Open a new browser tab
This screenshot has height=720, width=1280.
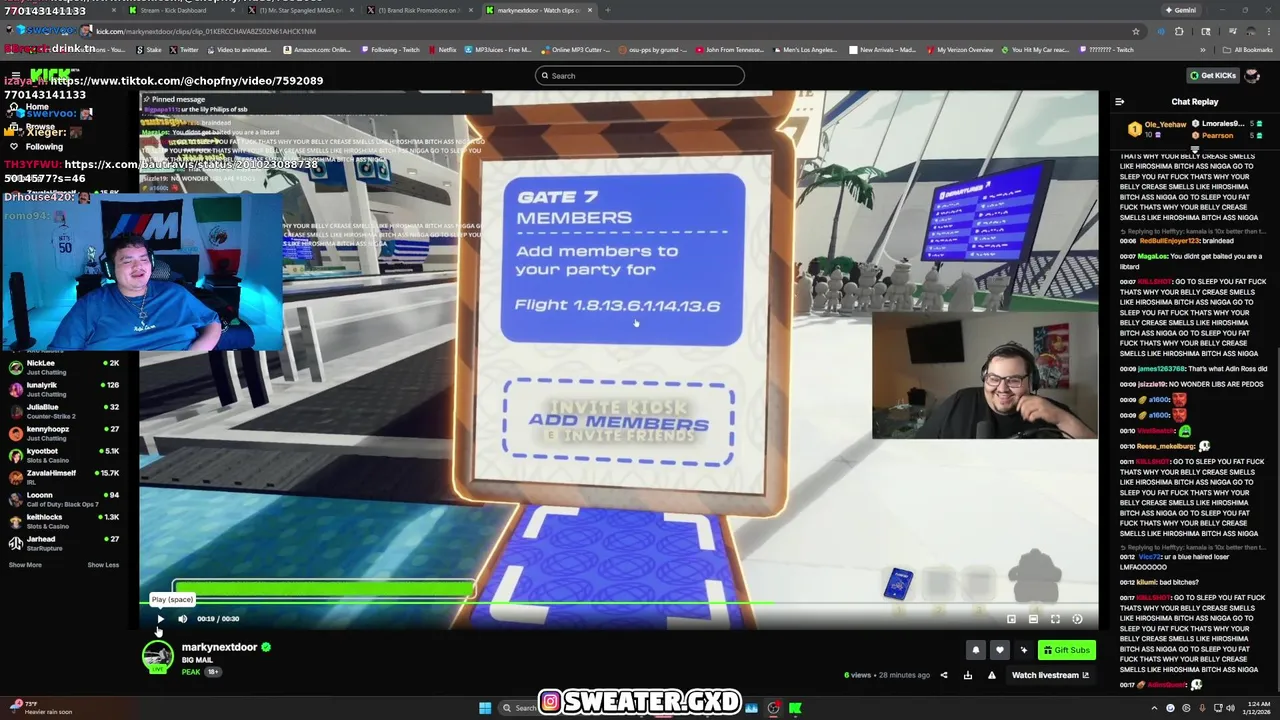point(608,10)
